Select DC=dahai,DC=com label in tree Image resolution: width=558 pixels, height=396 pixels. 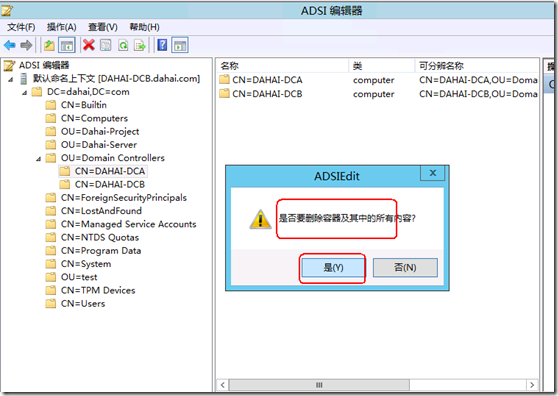pos(88,92)
